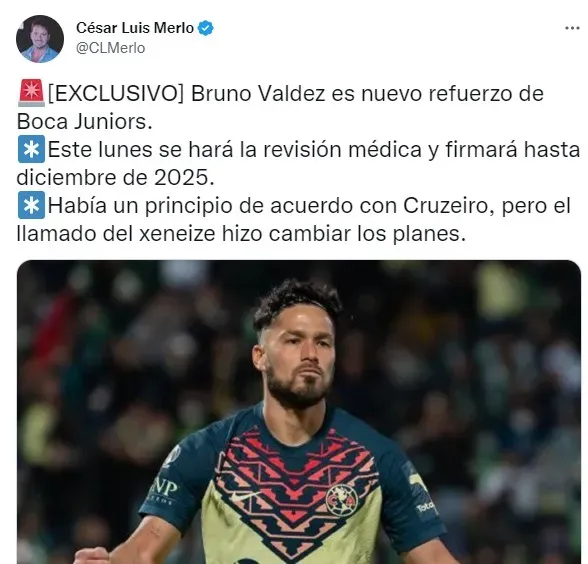
Task: Click César Luis Merlo's profile avatar
Action: point(40,39)
